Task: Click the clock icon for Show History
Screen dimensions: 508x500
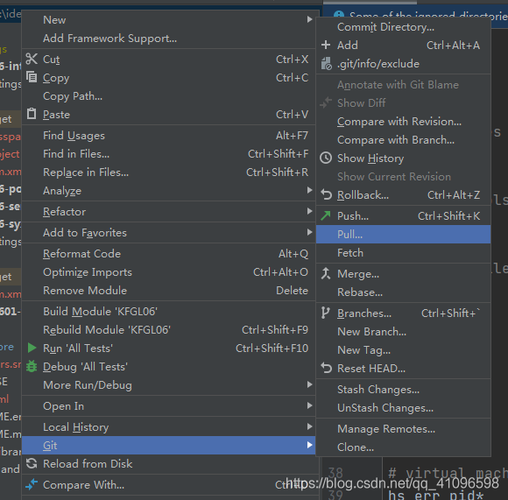Action: click(326, 158)
